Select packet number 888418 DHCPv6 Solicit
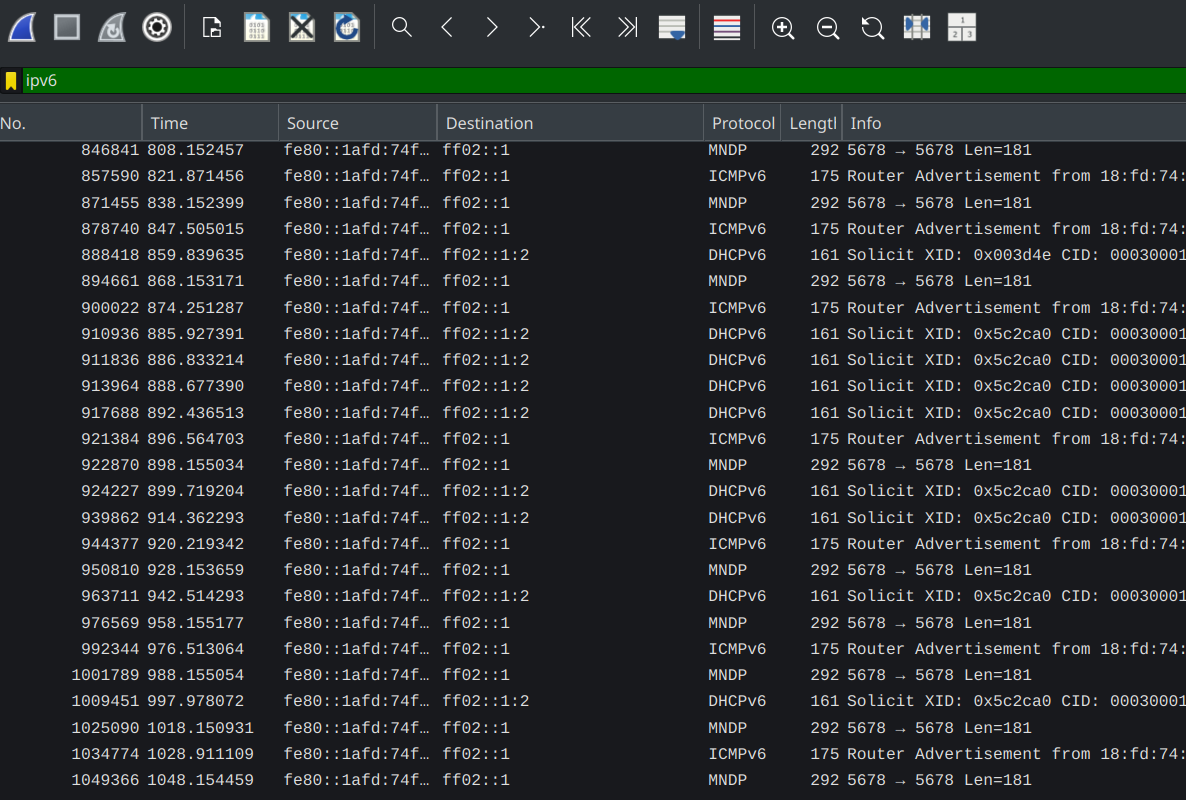1186x800 pixels. 500,255
